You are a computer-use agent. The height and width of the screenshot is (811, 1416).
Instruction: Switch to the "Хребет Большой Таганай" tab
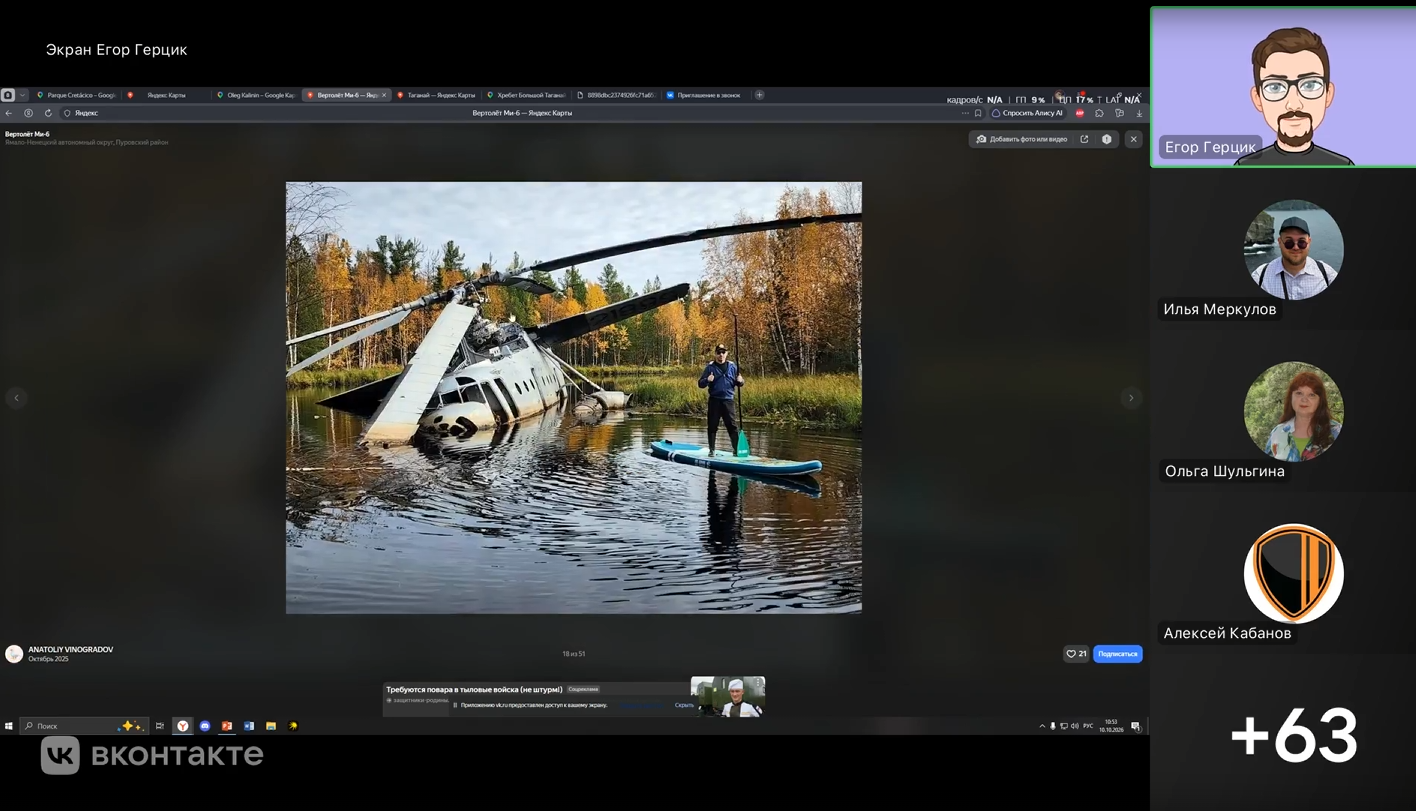pos(526,95)
